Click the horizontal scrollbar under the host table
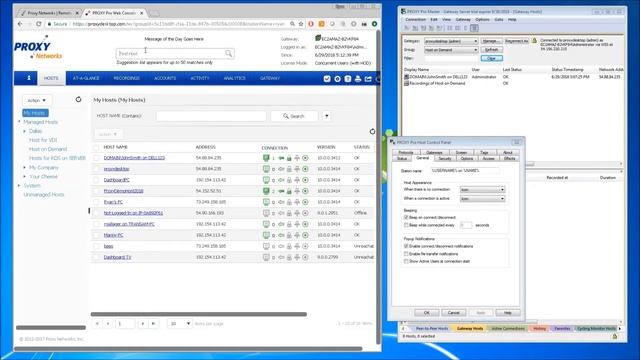Screen dimensions: 640x360 pos(199,314)
